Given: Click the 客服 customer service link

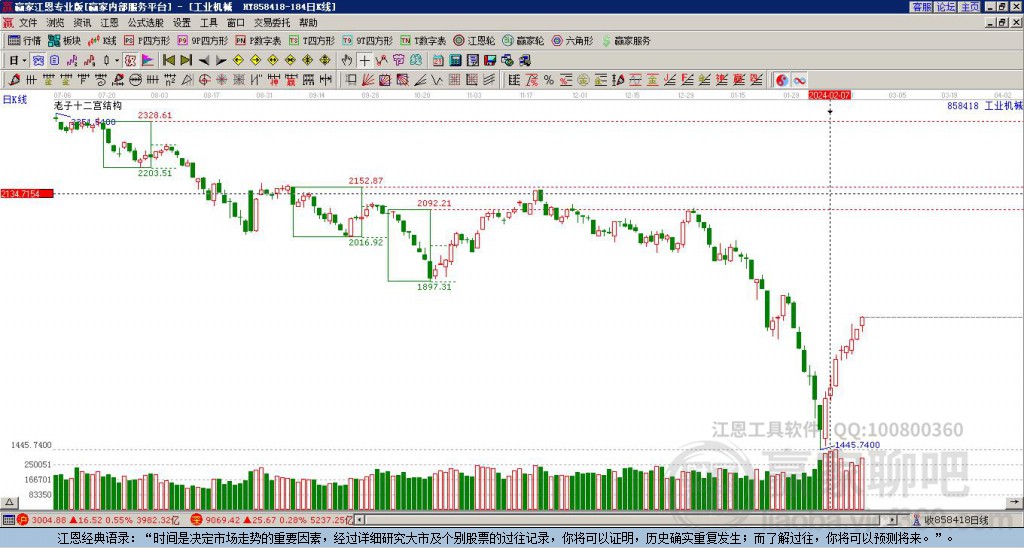Looking at the screenshot, I should (921, 7).
